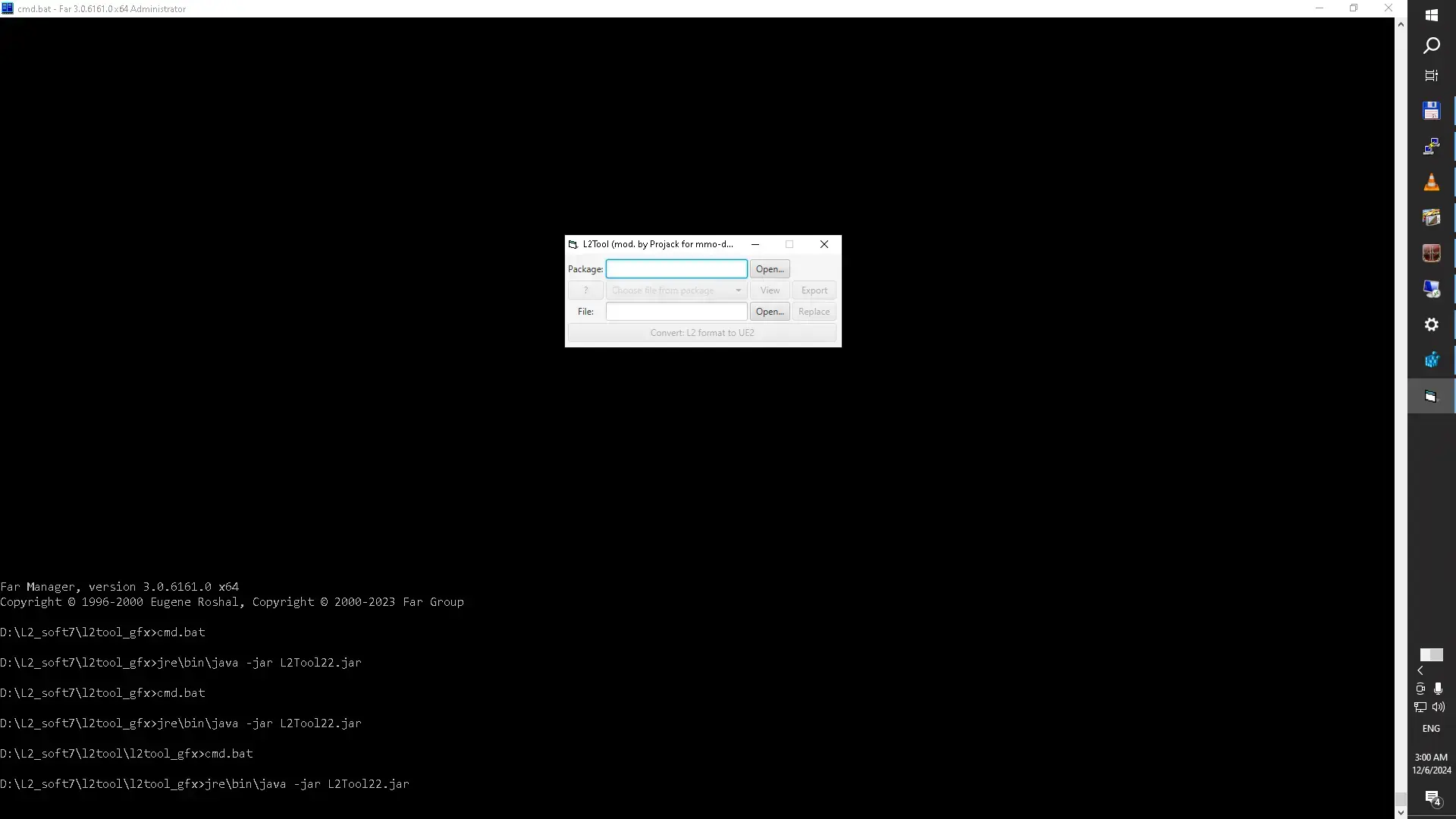
Task: Close the L2Tool window
Action: pyautogui.click(x=824, y=244)
